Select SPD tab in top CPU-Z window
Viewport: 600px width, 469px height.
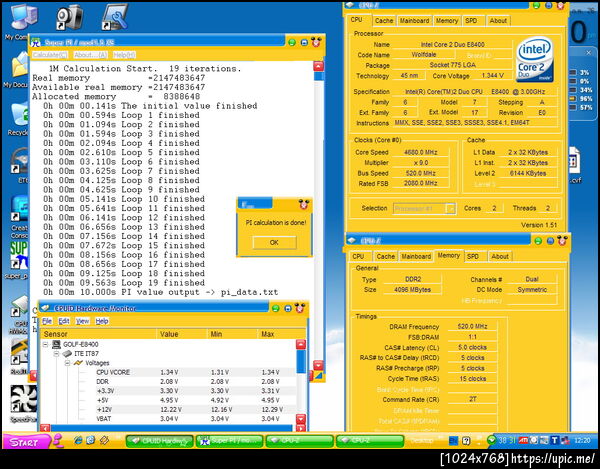point(471,21)
